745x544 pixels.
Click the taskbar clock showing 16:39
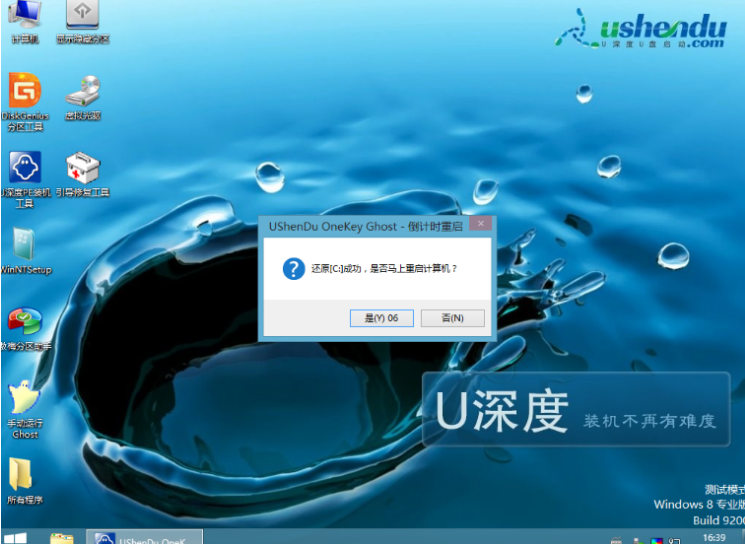[714, 537]
